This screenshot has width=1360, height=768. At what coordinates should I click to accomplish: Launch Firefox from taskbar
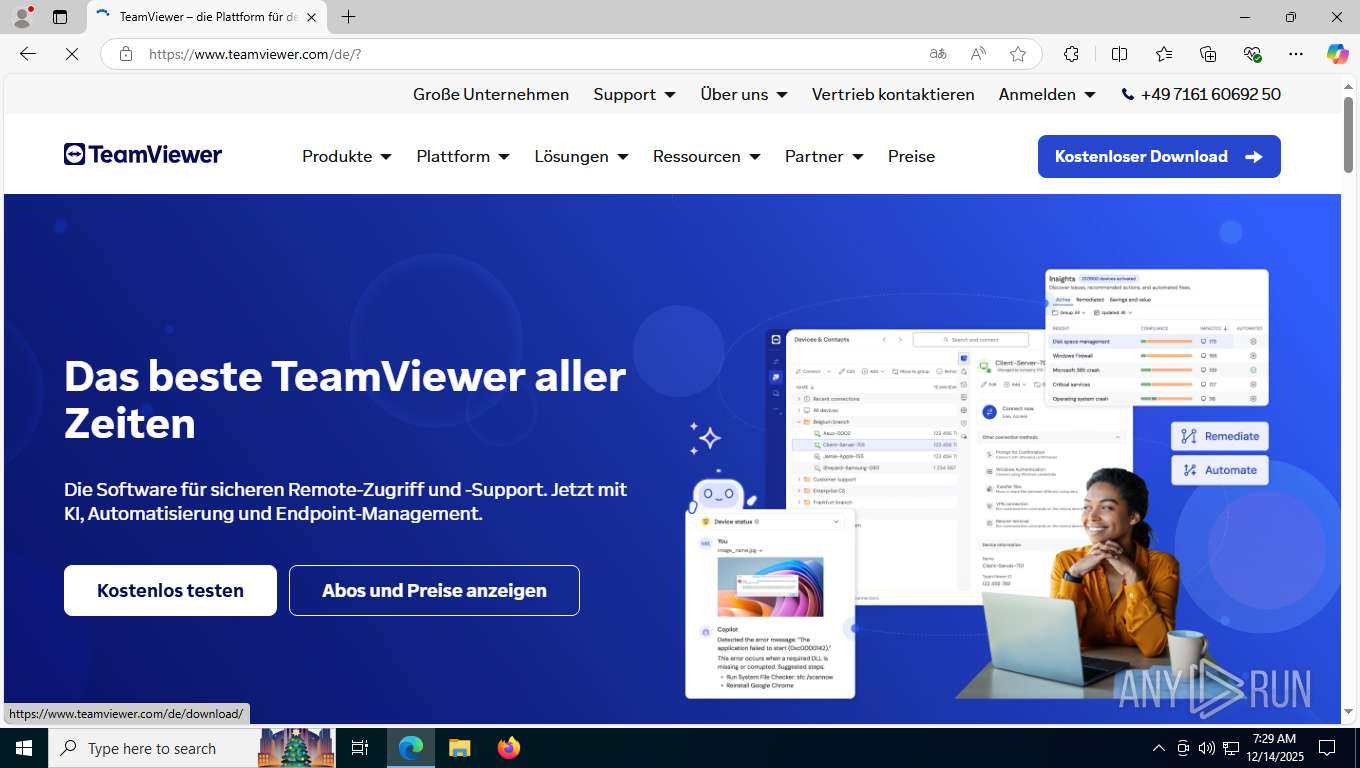pyautogui.click(x=509, y=748)
